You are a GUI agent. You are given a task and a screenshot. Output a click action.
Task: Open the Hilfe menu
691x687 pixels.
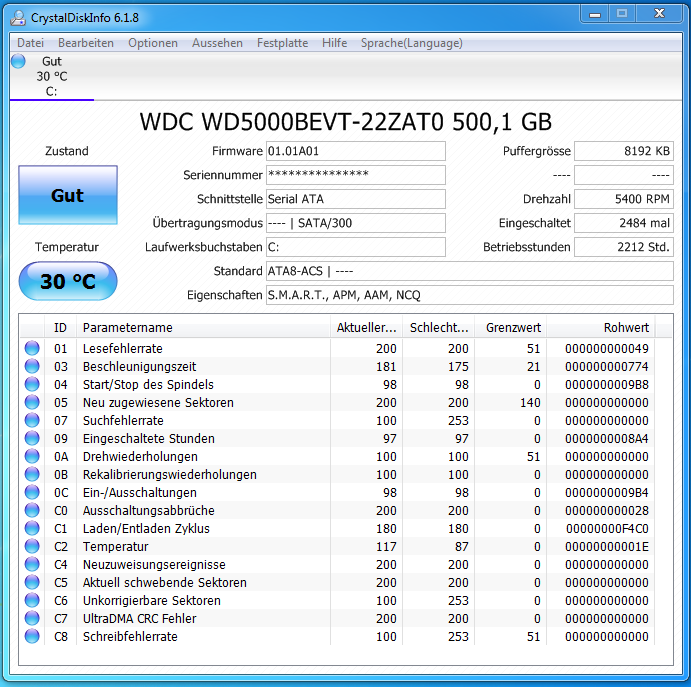334,43
